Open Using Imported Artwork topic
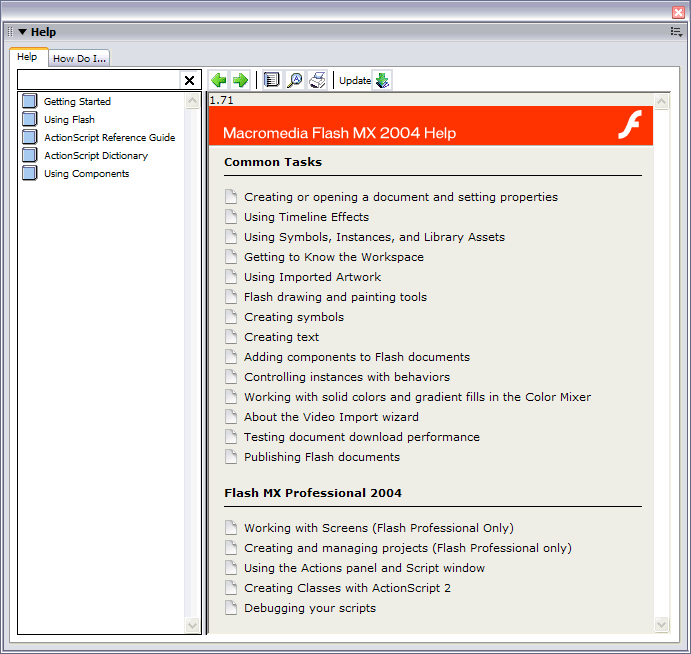Viewport: 691px width, 654px height. tap(312, 277)
